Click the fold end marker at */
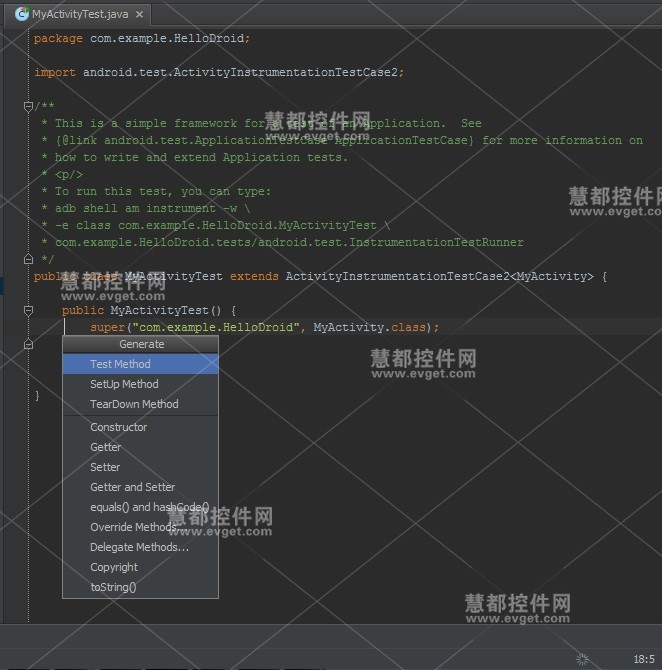Screen dimensions: 662x670 pyautogui.click(x=28, y=259)
